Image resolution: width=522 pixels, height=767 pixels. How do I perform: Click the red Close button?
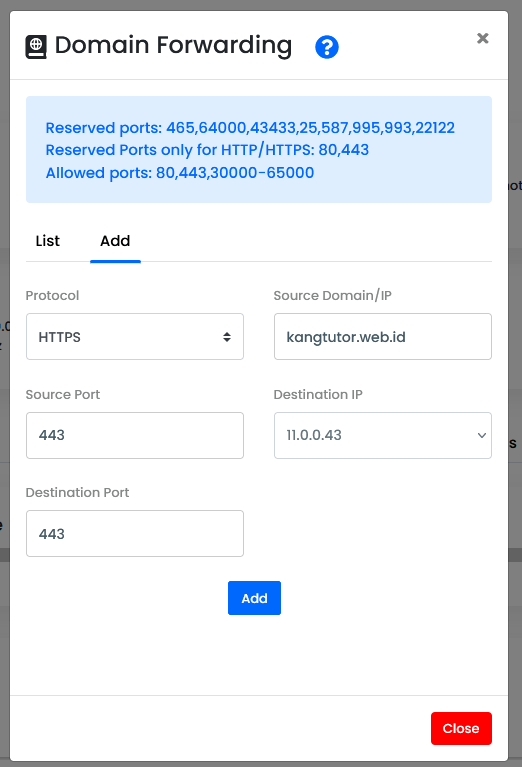coord(461,728)
